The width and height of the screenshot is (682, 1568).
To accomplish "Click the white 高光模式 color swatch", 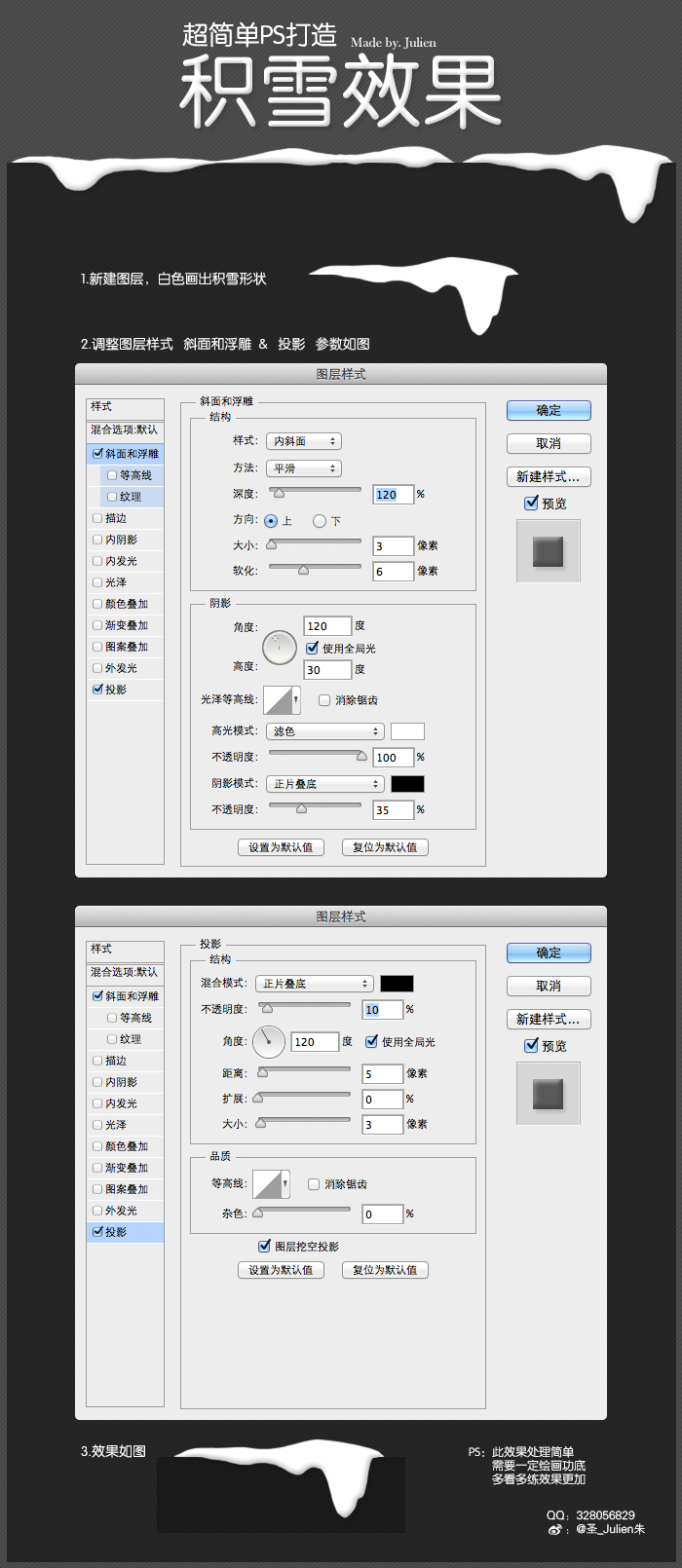I will click(408, 731).
